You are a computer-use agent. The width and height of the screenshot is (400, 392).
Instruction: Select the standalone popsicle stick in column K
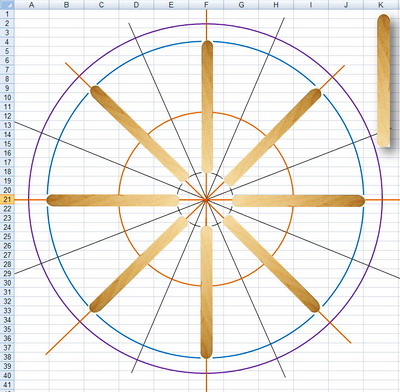point(384,80)
